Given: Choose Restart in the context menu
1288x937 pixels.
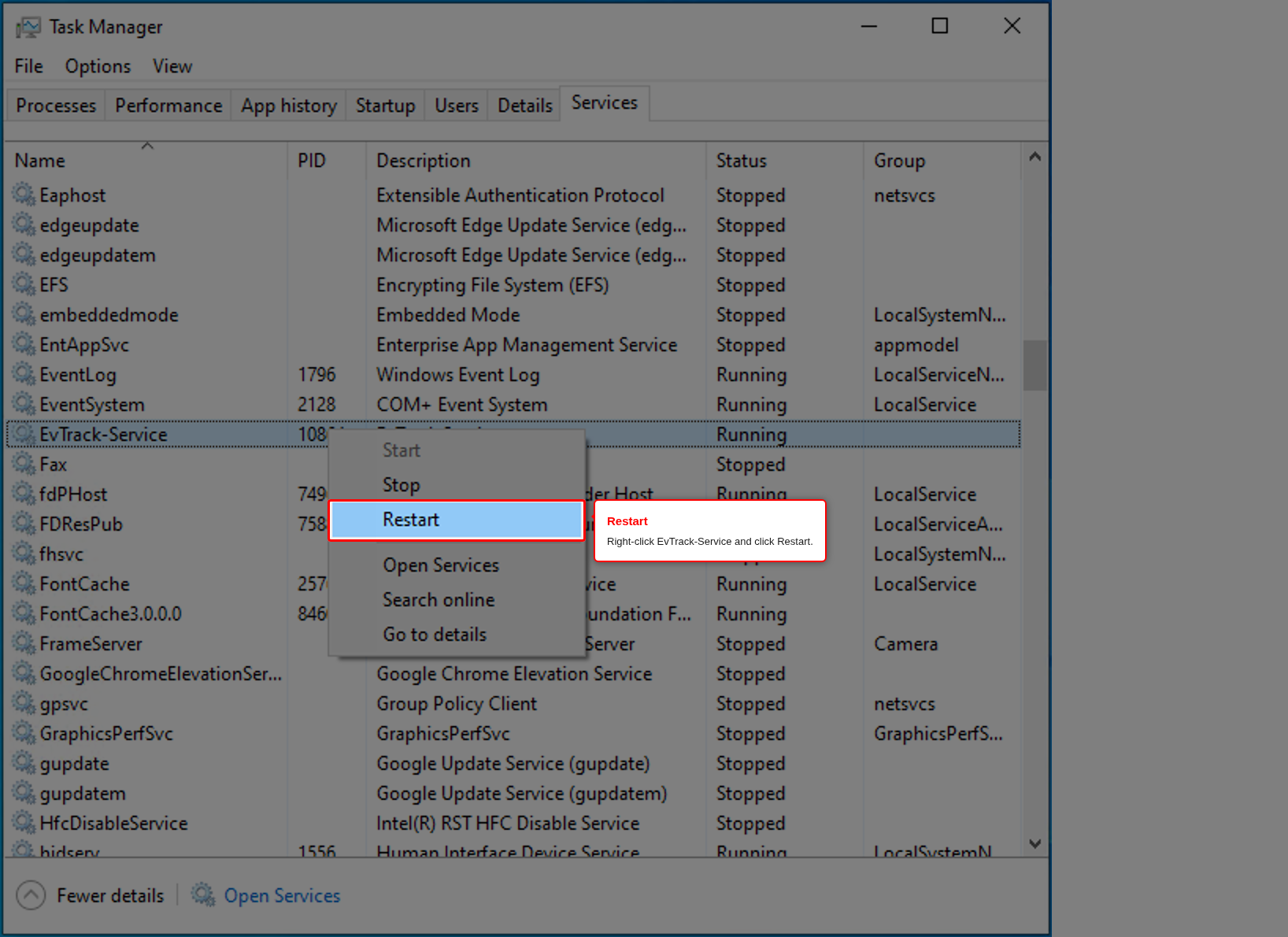Looking at the screenshot, I should click(457, 520).
